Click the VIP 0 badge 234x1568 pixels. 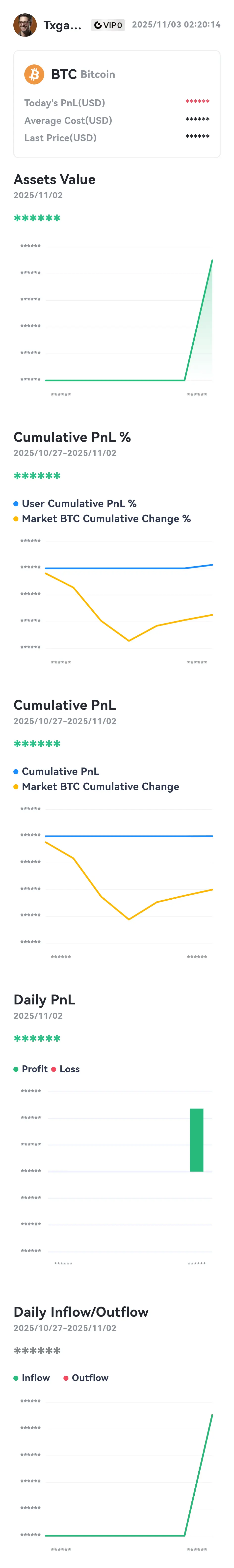click(x=108, y=25)
